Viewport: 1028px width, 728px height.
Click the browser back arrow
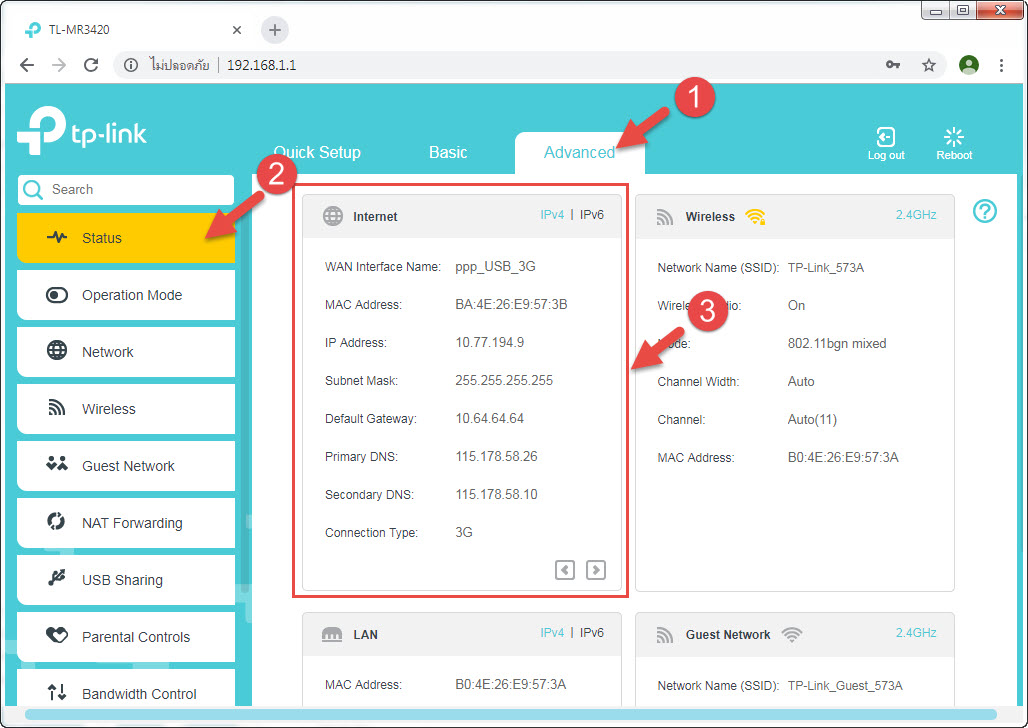(x=27, y=65)
